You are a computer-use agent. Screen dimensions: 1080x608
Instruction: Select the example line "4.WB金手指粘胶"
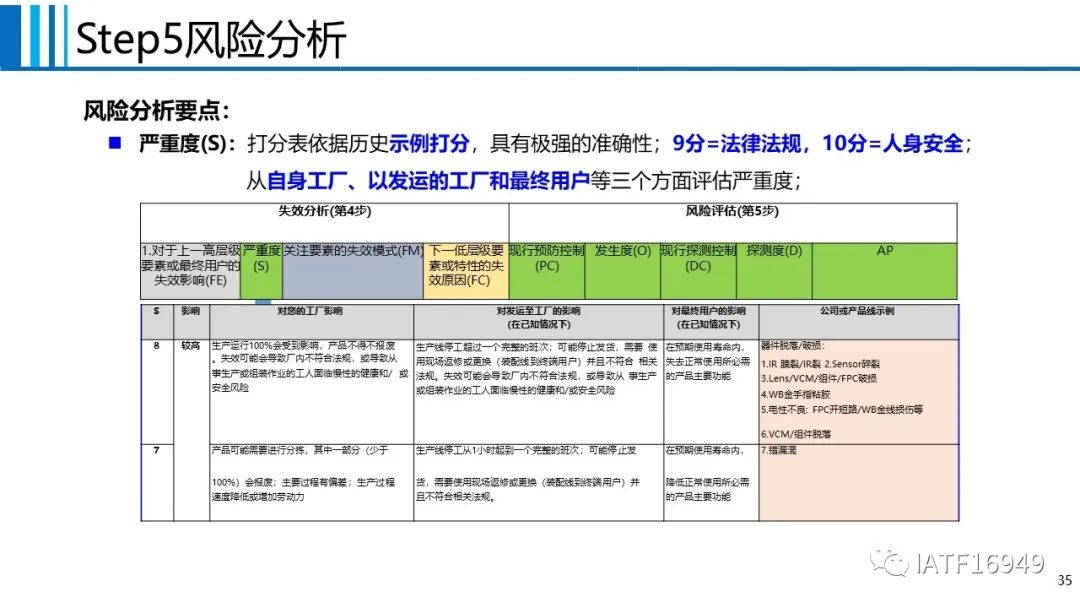tap(796, 395)
